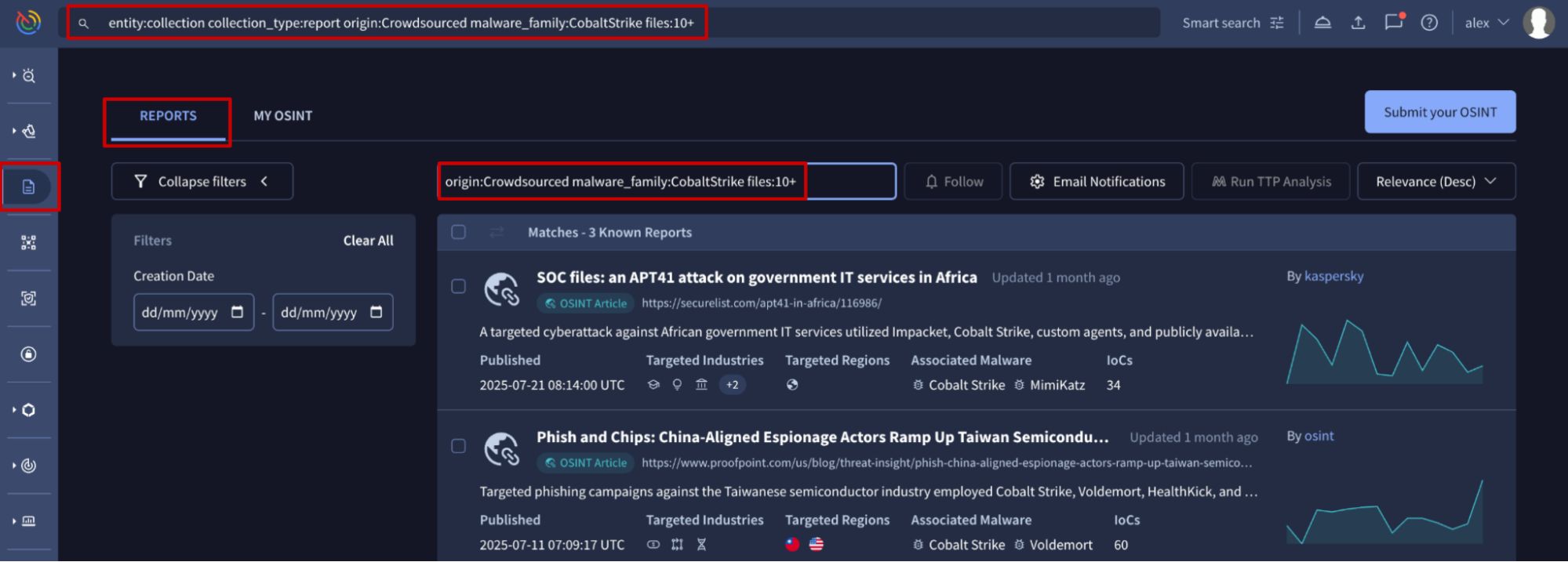Open the proofpoint.com blog URL
1568x562 pixels.
pyautogui.click(x=947, y=463)
